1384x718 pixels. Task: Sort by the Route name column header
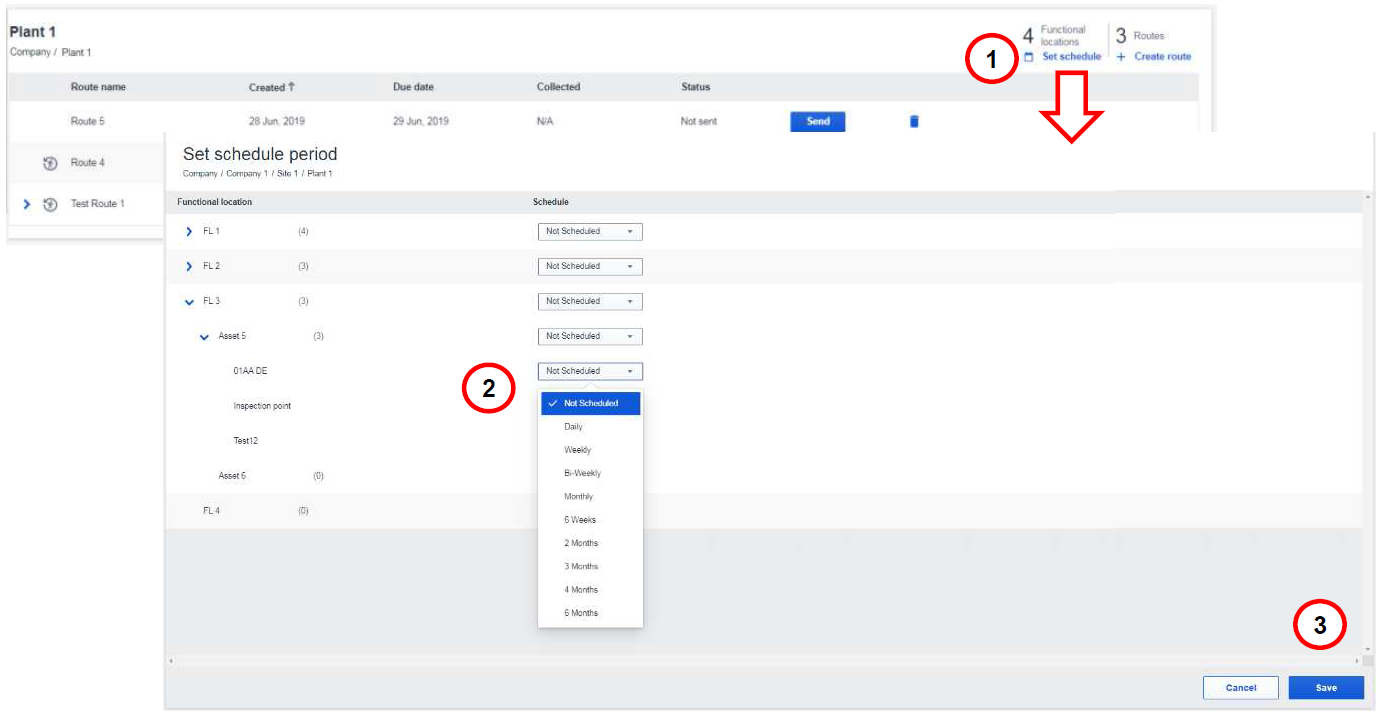point(98,88)
